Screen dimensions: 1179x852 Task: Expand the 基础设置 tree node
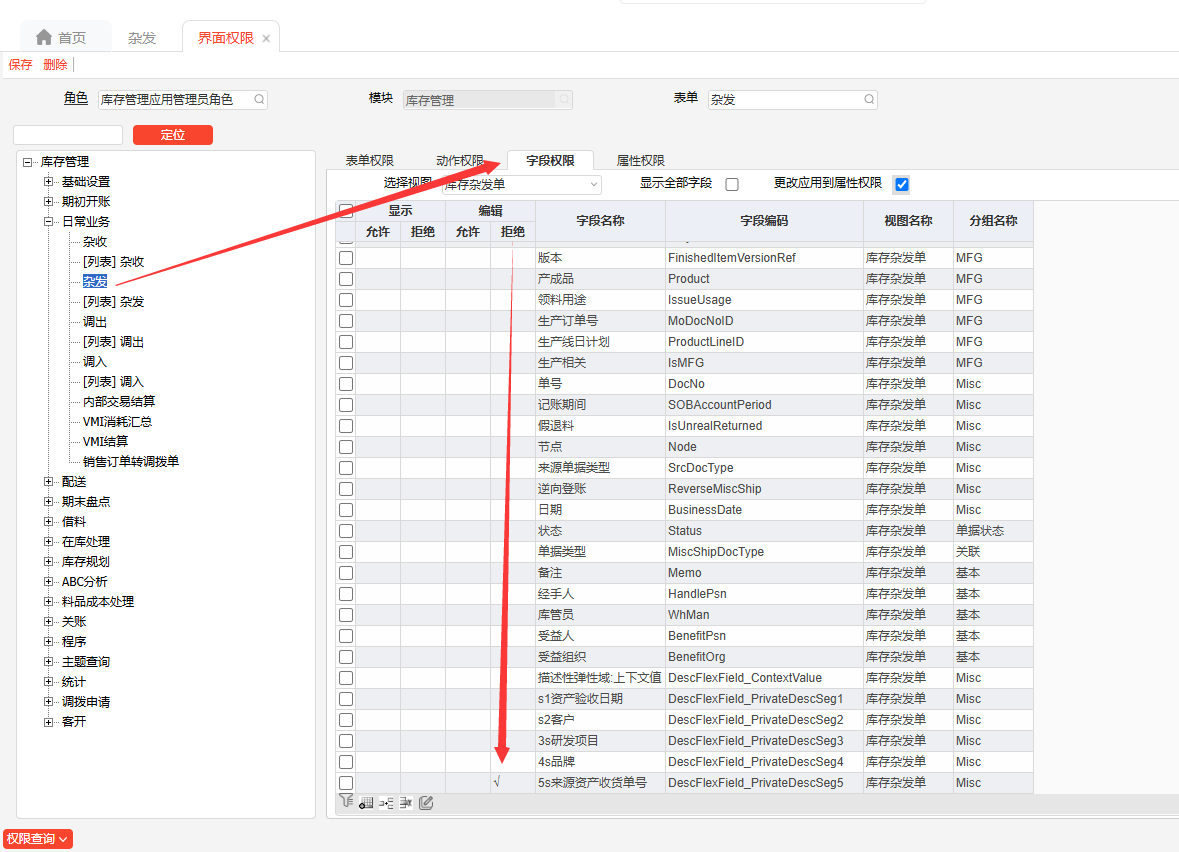pyautogui.click(x=49, y=182)
